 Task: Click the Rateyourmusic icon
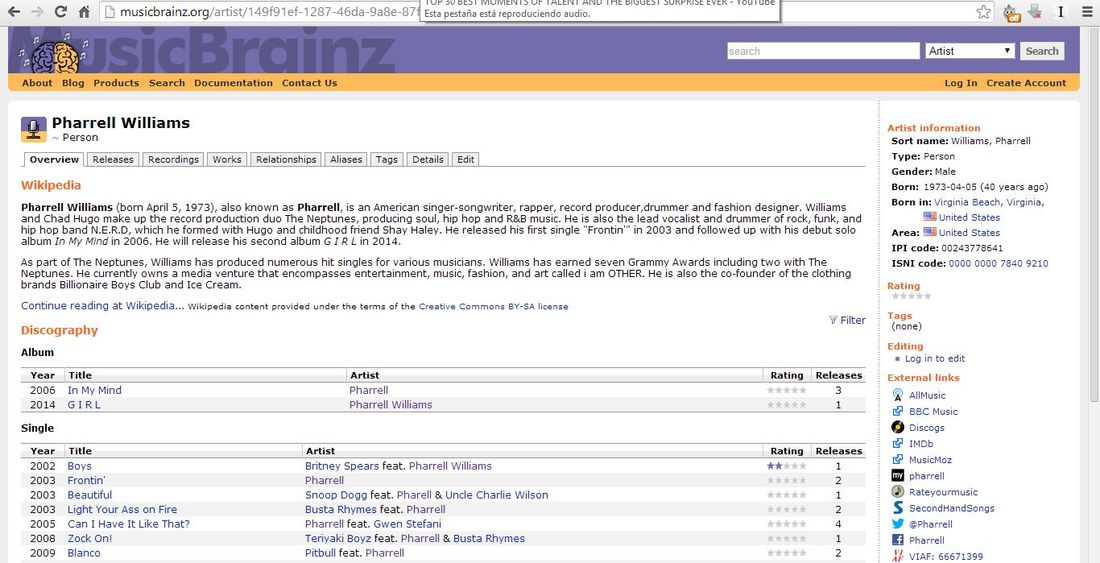[897, 491]
